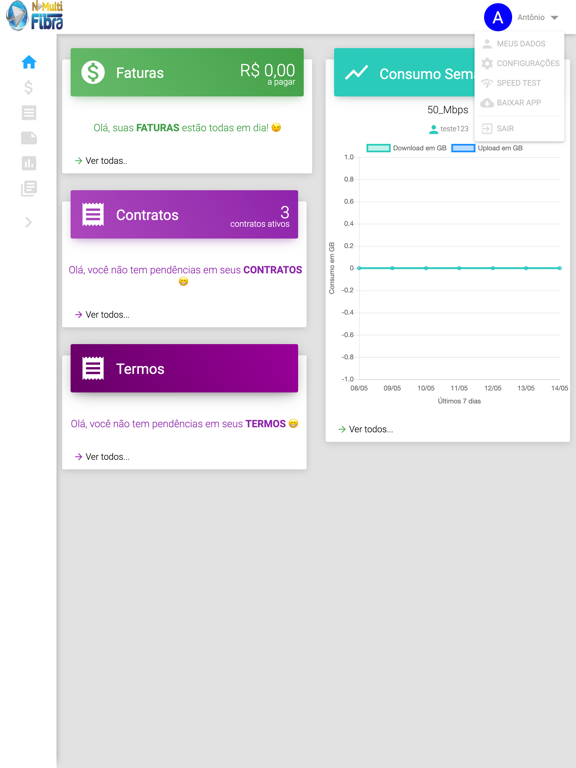Choose BAIXAR APP from the user menu

pos(519,102)
